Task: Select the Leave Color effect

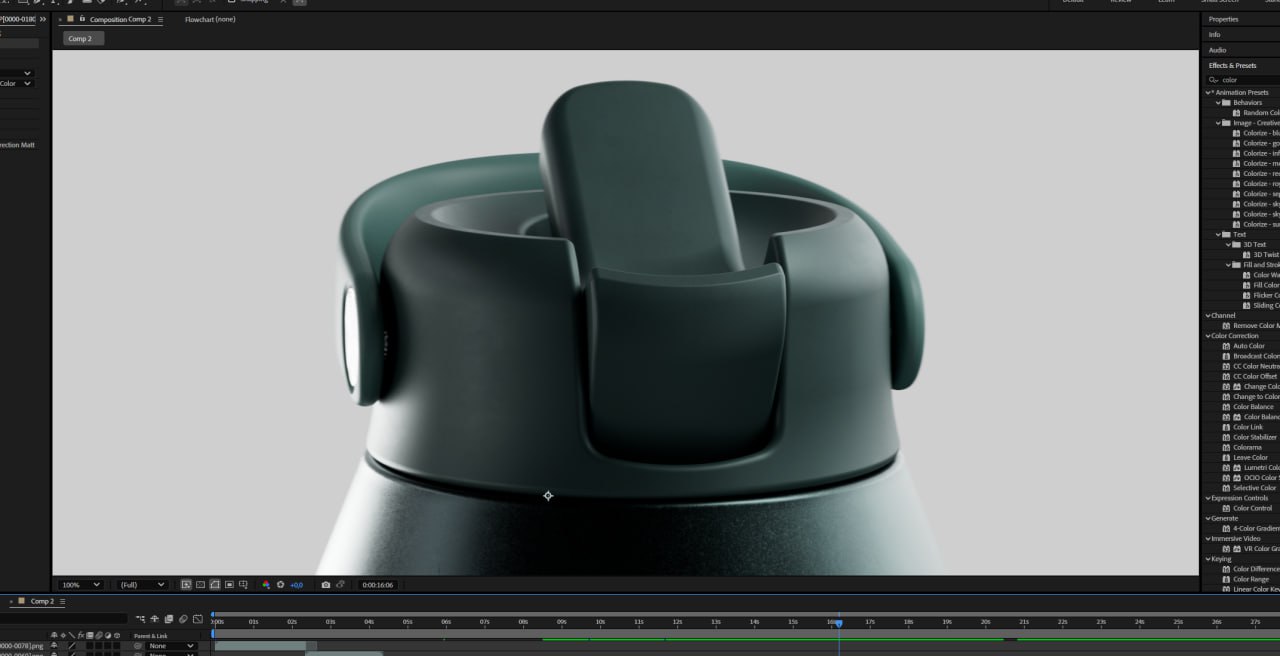Action: (1250, 457)
